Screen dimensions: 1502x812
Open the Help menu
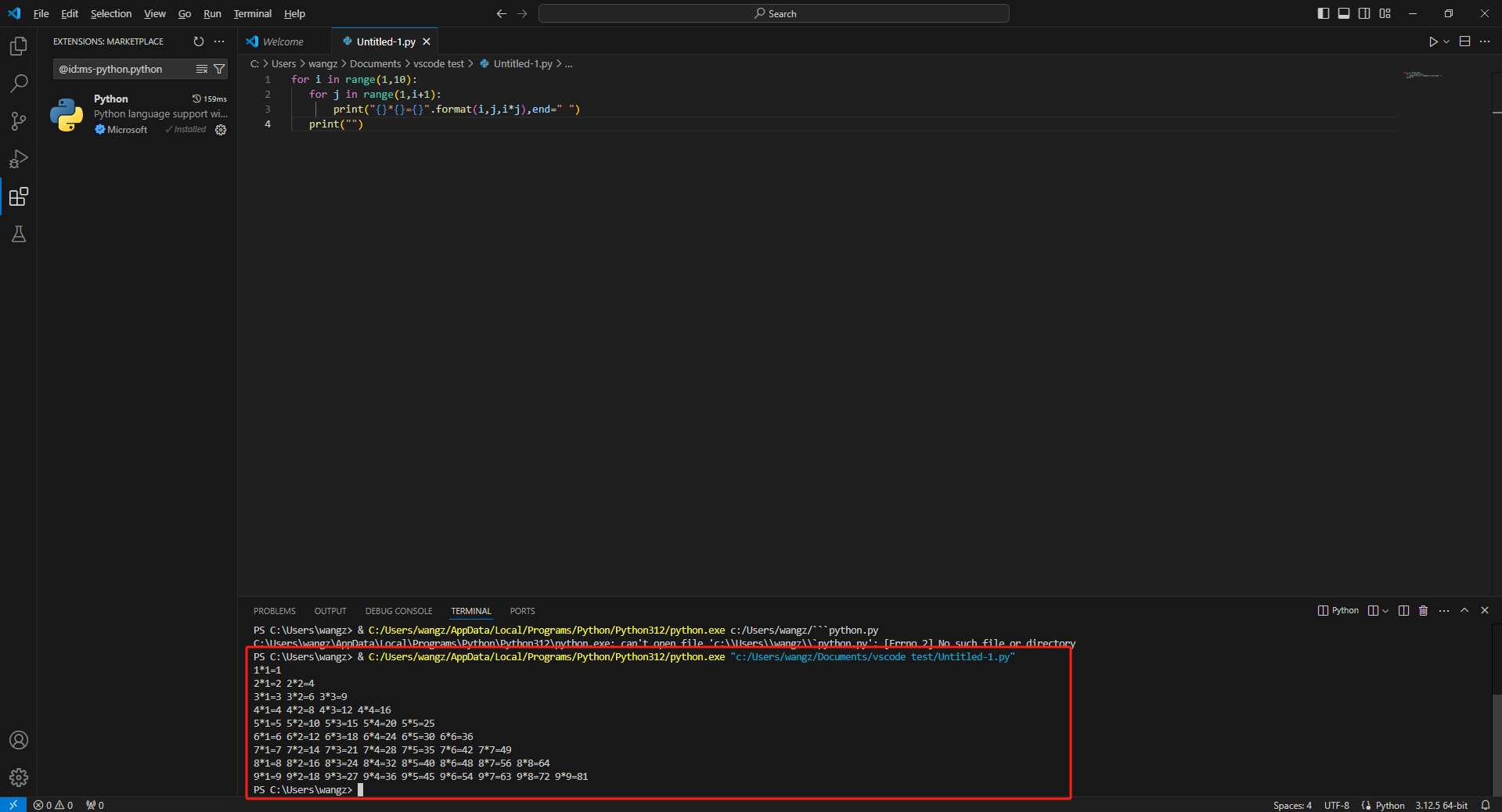[x=294, y=13]
